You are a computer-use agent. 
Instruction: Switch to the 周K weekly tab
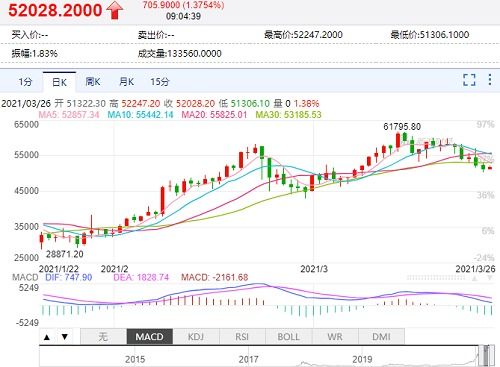coord(93,82)
